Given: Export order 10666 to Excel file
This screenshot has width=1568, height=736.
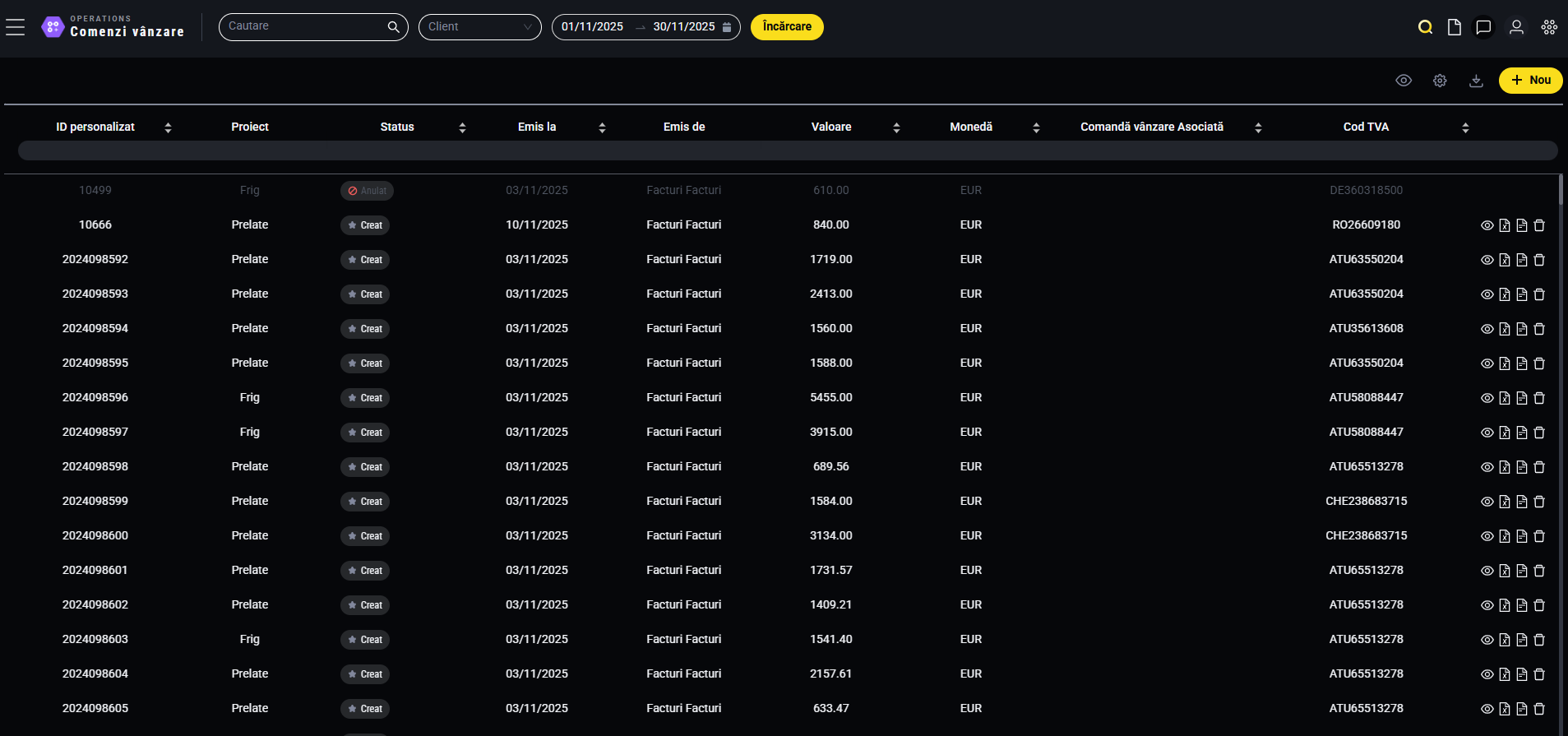Looking at the screenshot, I should coord(1505,225).
